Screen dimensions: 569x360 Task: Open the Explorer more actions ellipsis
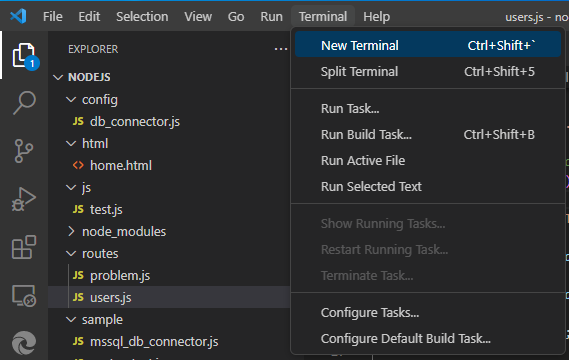point(281,49)
